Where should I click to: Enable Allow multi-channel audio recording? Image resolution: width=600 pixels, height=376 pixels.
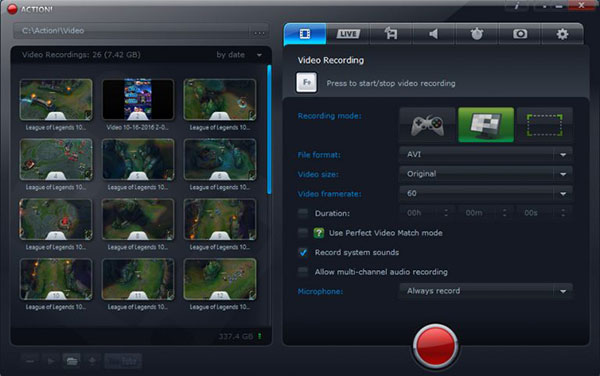tap(303, 272)
